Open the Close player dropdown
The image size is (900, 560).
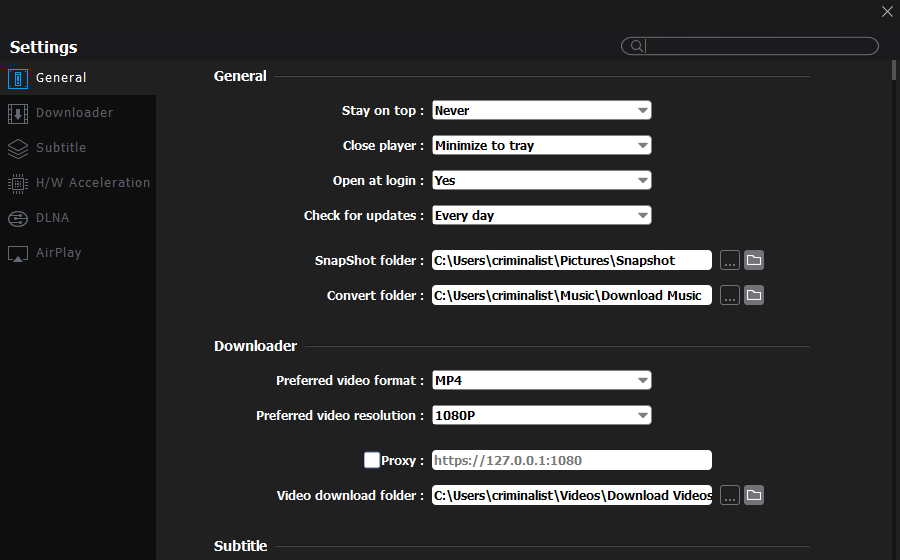(541, 145)
